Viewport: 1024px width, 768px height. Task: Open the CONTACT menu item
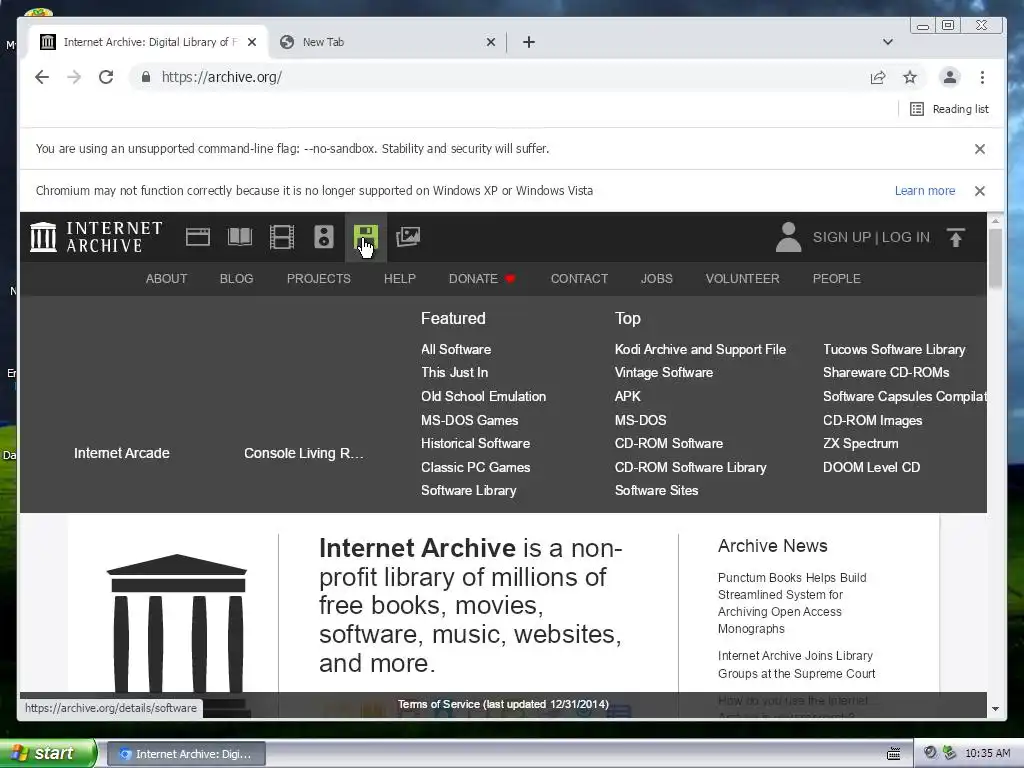(579, 279)
